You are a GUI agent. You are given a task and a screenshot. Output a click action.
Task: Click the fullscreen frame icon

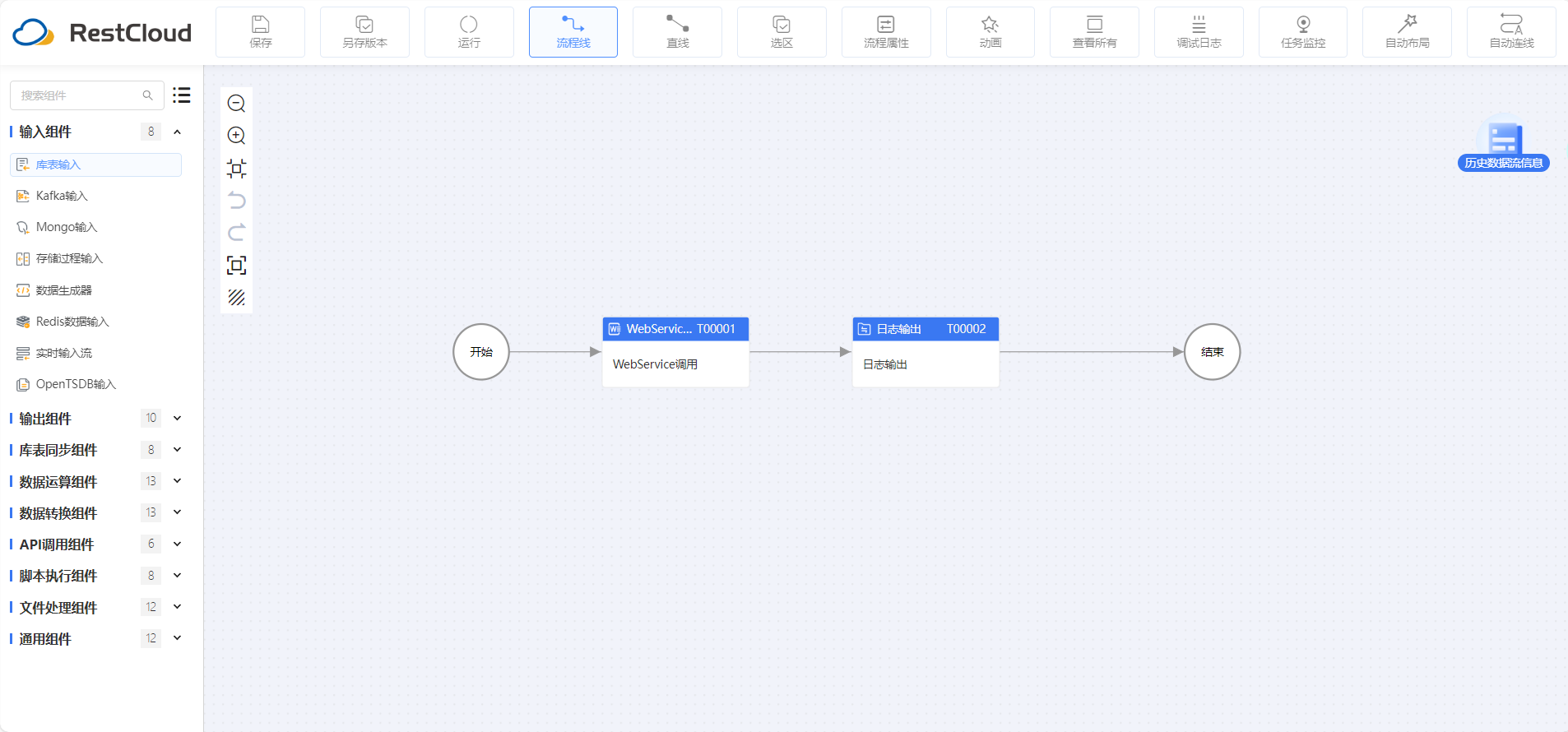(x=236, y=265)
